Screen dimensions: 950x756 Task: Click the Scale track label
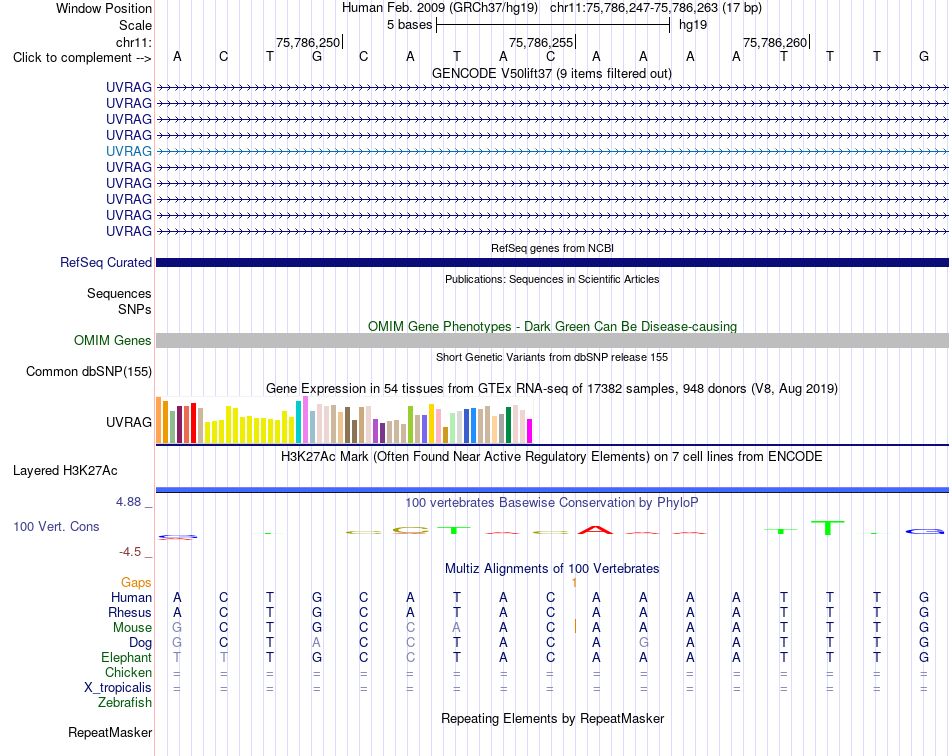pos(135,25)
